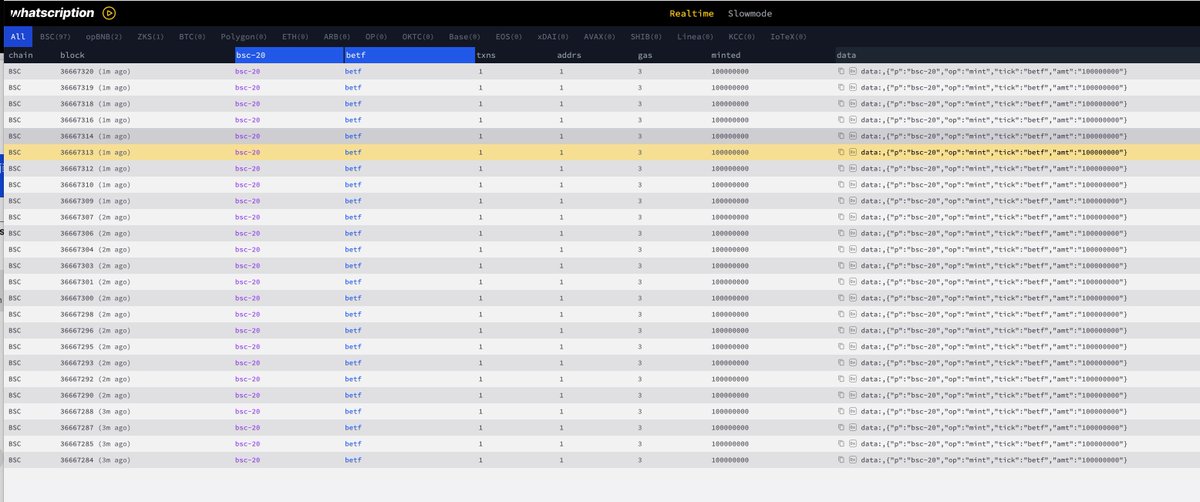This screenshot has width=1200, height=502.
Task: Open the Polygon(0) chain tab
Action: tap(245, 36)
